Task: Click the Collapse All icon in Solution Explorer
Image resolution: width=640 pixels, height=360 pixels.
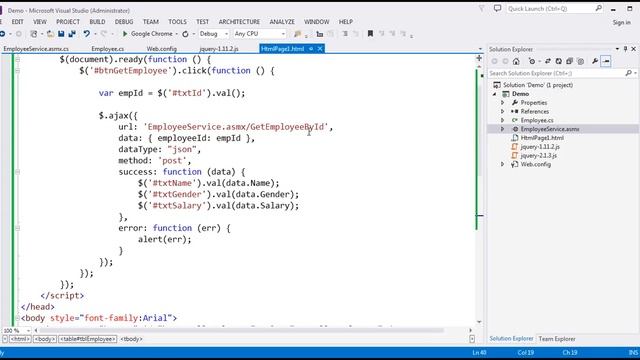Action: (569, 61)
